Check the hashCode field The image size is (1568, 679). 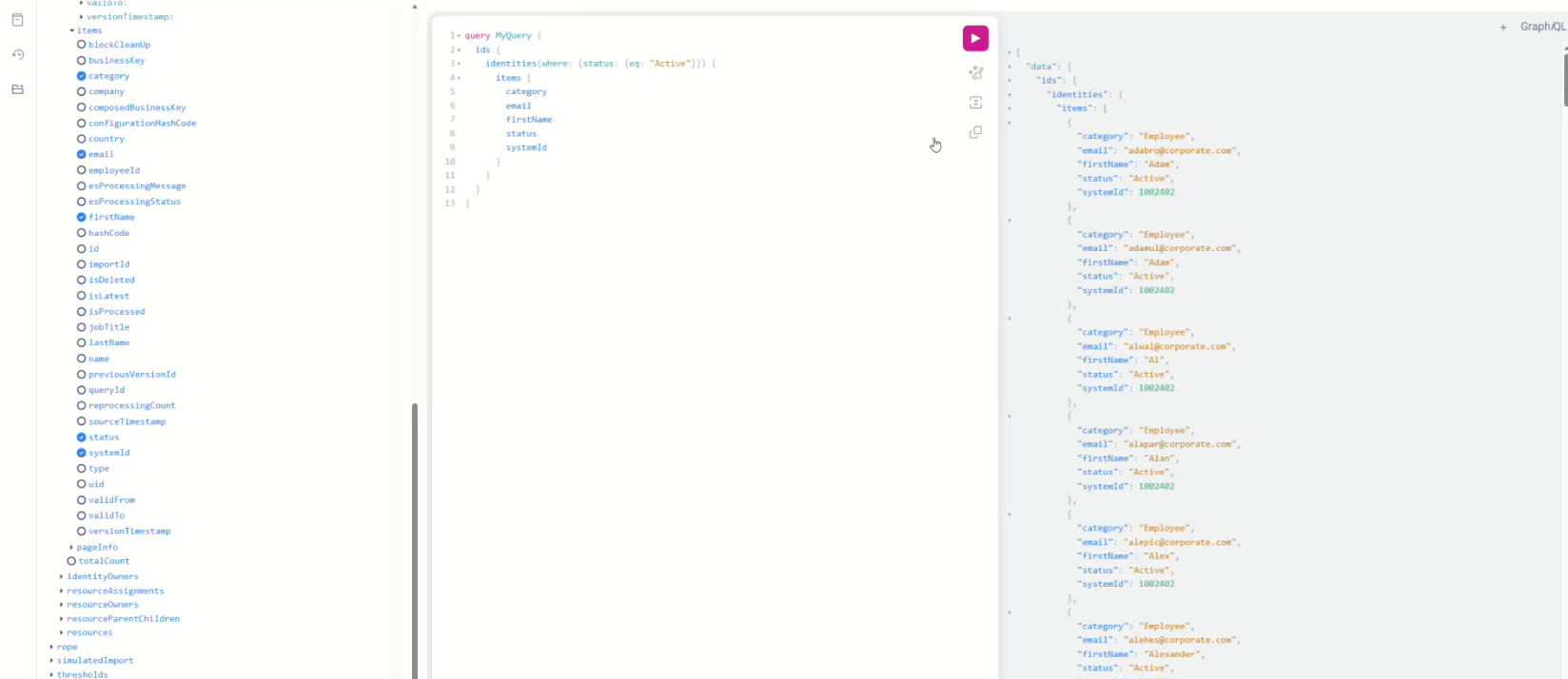81,233
